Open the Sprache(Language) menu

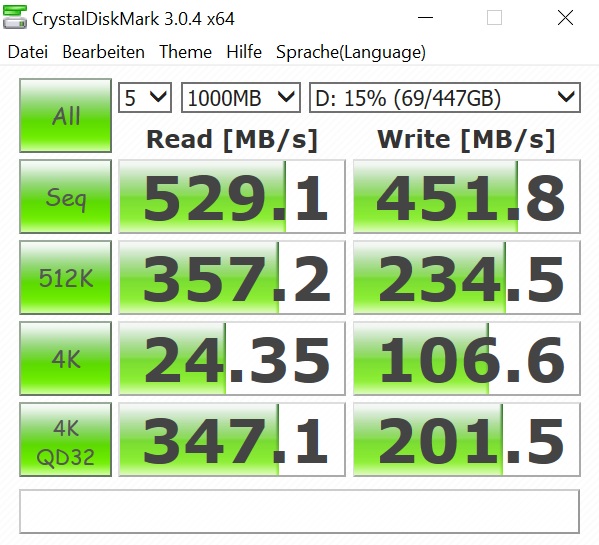(x=351, y=52)
